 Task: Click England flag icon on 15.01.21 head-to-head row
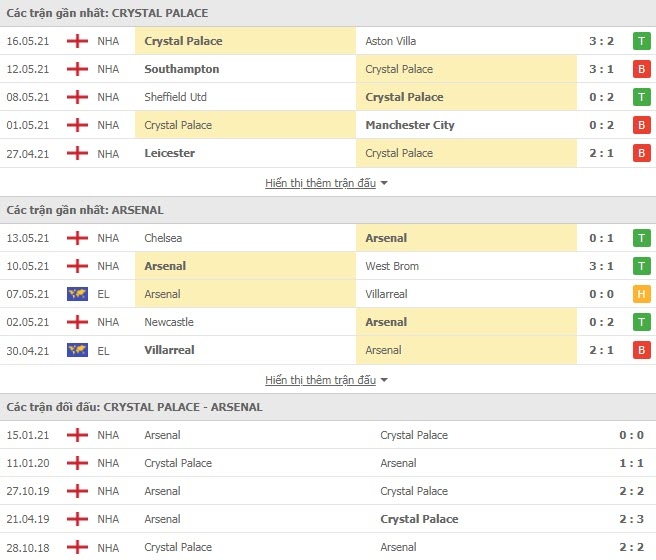(x=77, y=435)
